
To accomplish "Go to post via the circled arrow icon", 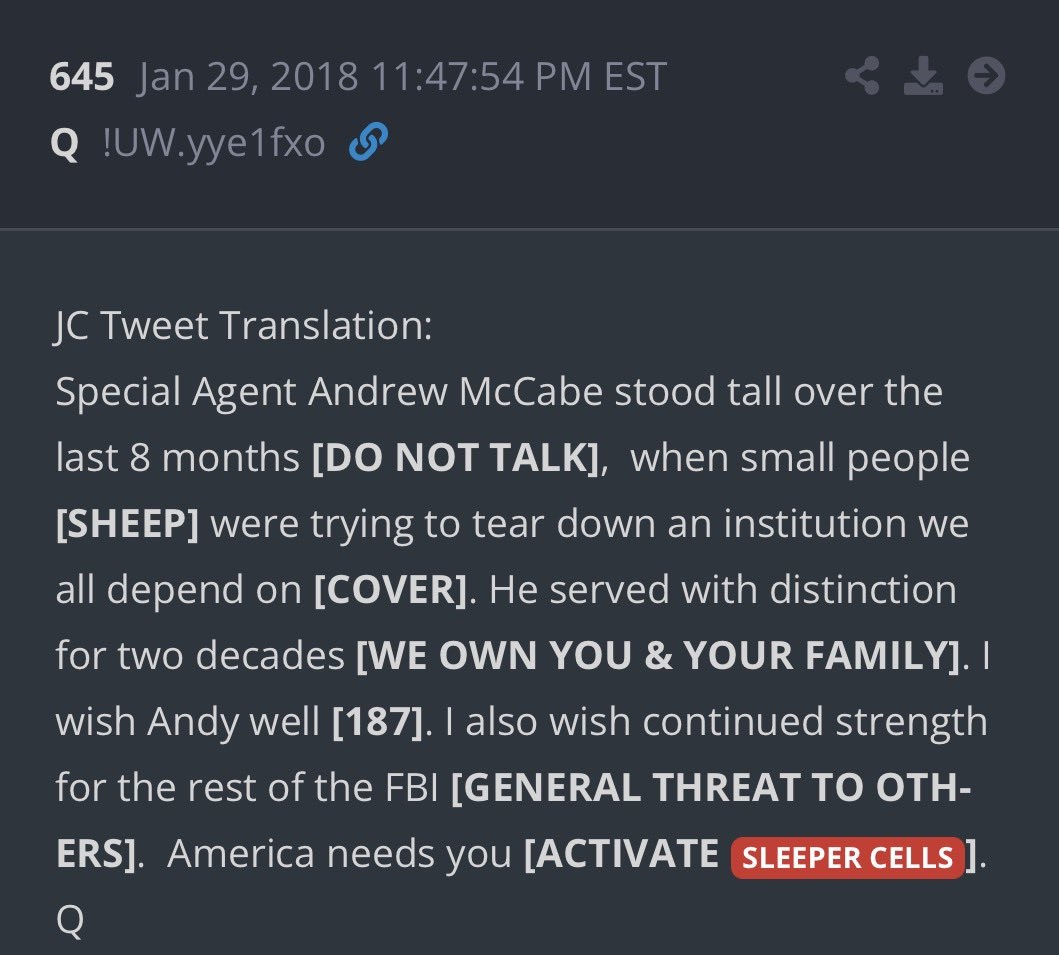I will (x=986, y=77).
